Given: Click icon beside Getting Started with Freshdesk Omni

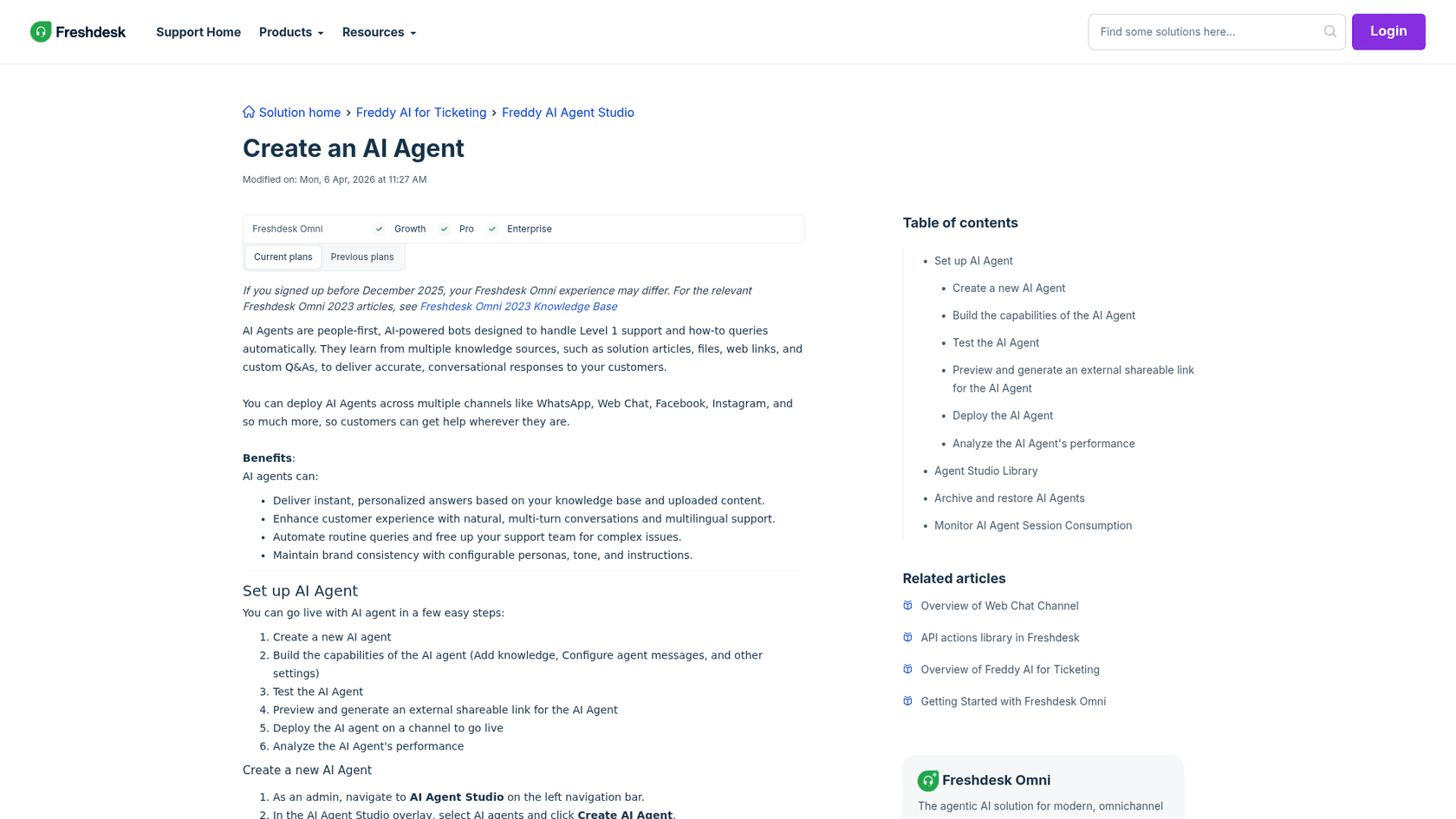Looking at the screenshot, I should (907, 701).
